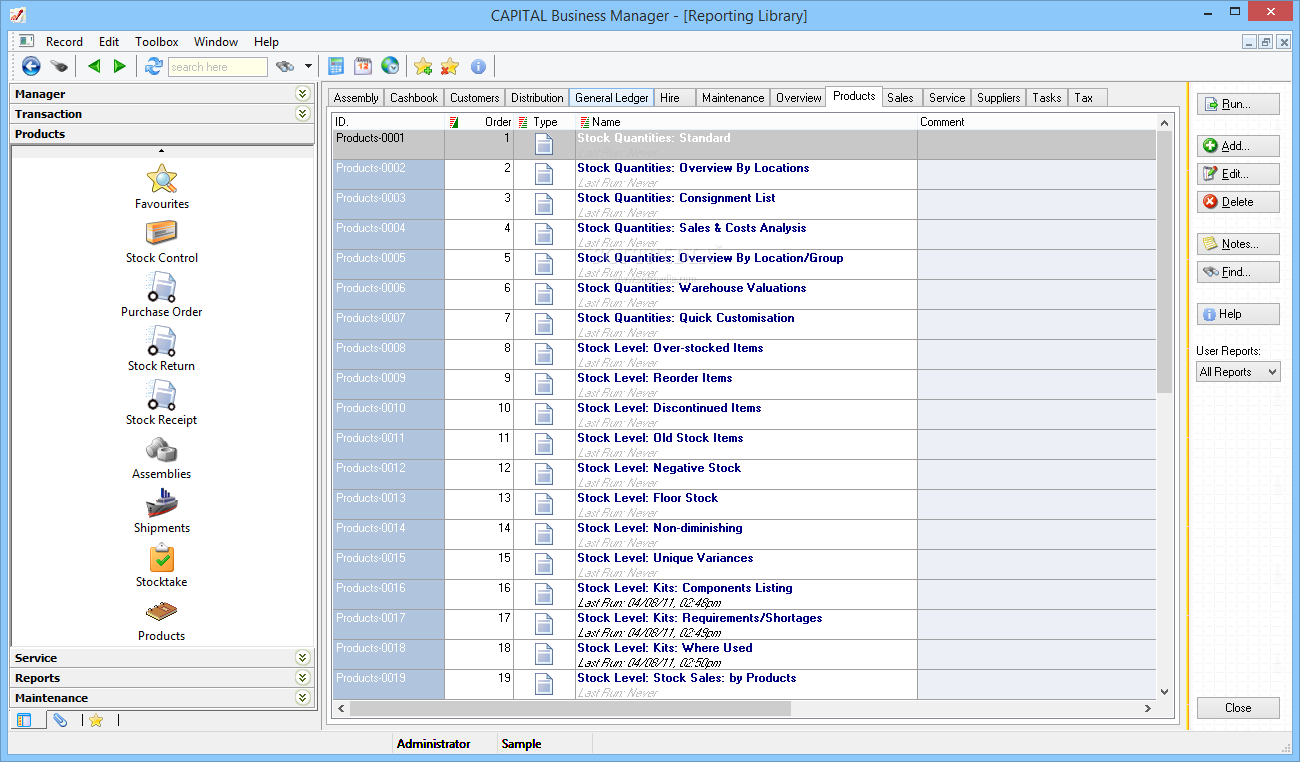Click the green previous record arrow
Screen dimensions: 1300x762
[x=94, y=66]
